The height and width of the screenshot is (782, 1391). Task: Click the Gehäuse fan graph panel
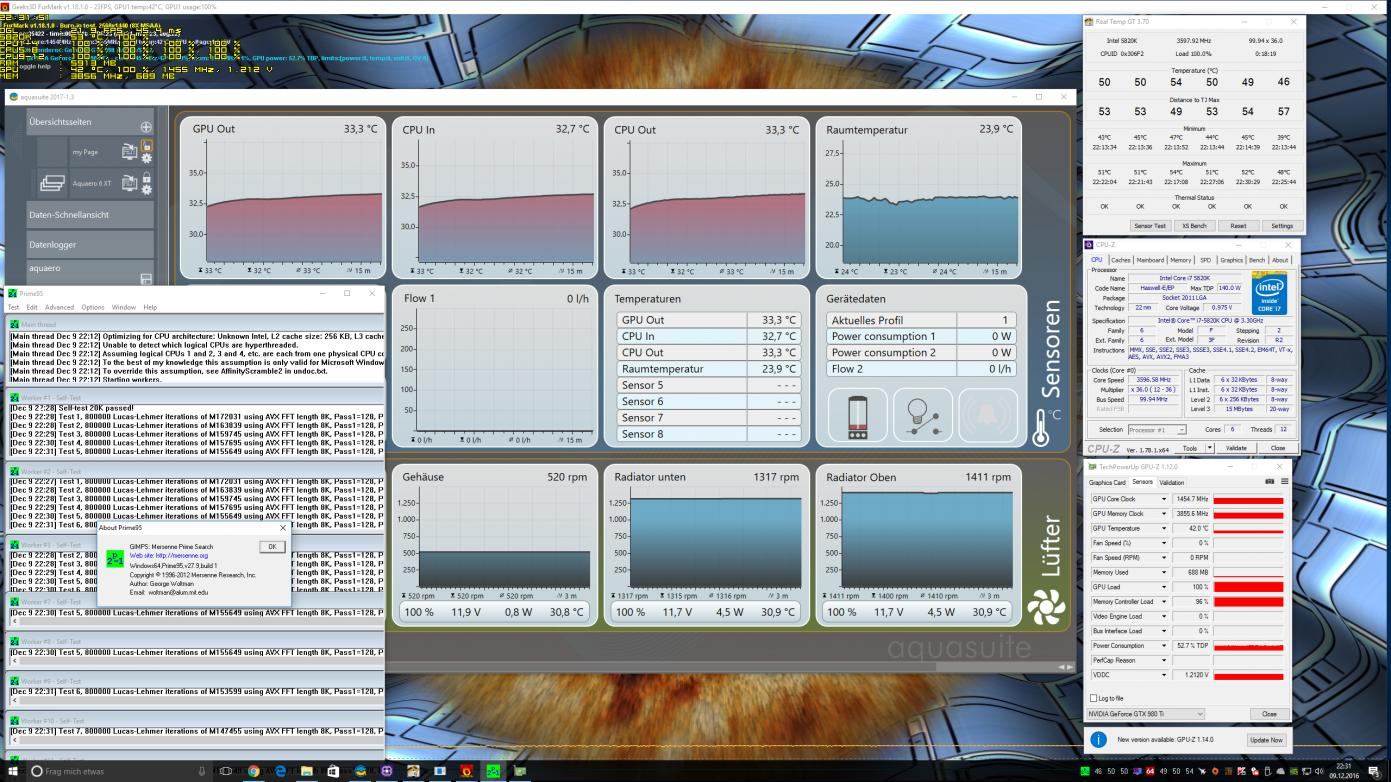[x=495, y=544]
